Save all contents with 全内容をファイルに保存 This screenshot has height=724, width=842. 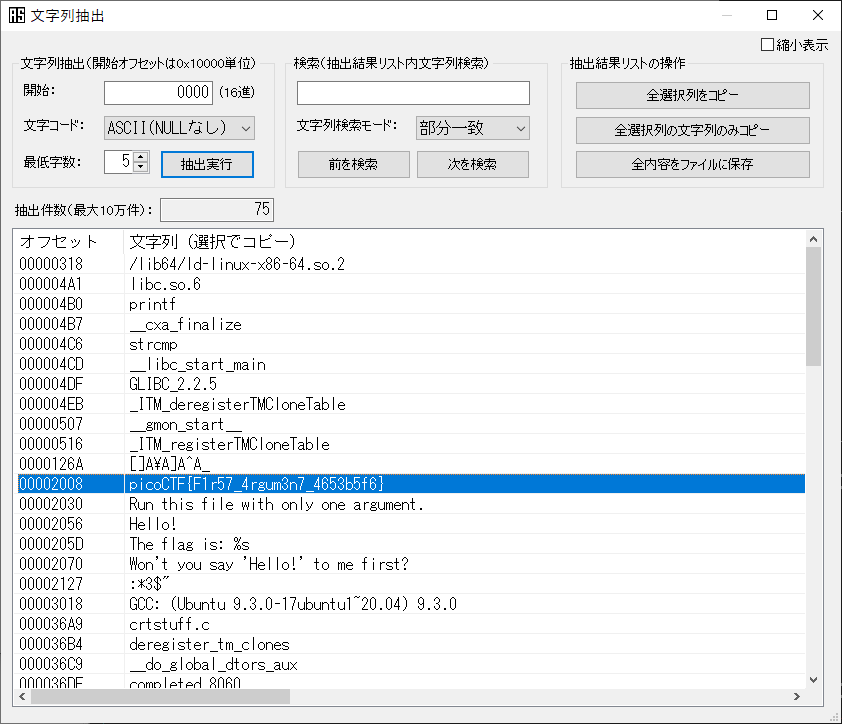tap(693, 164)
